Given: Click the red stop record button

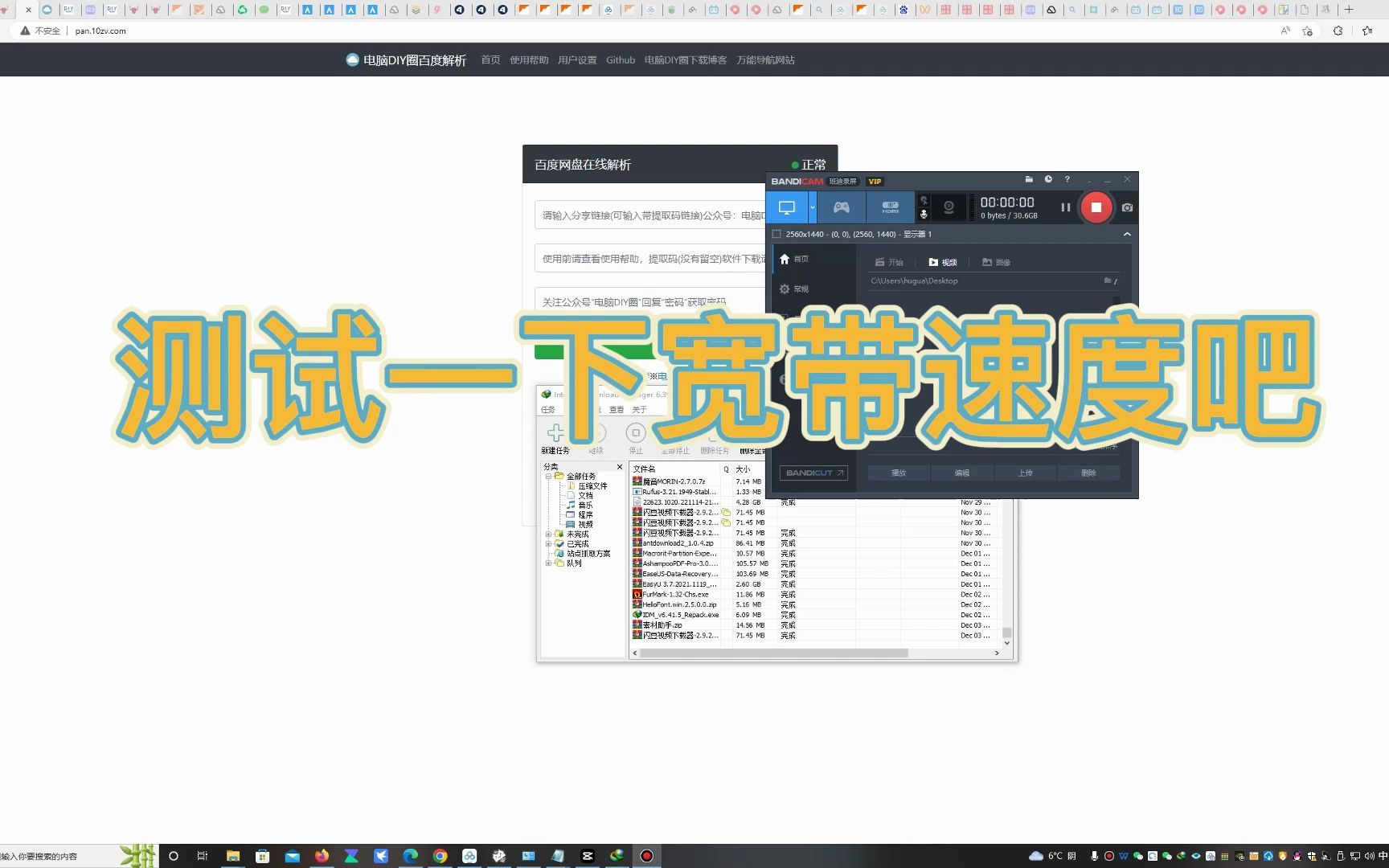Looking at the screenshot, I should coord(1096,207).
